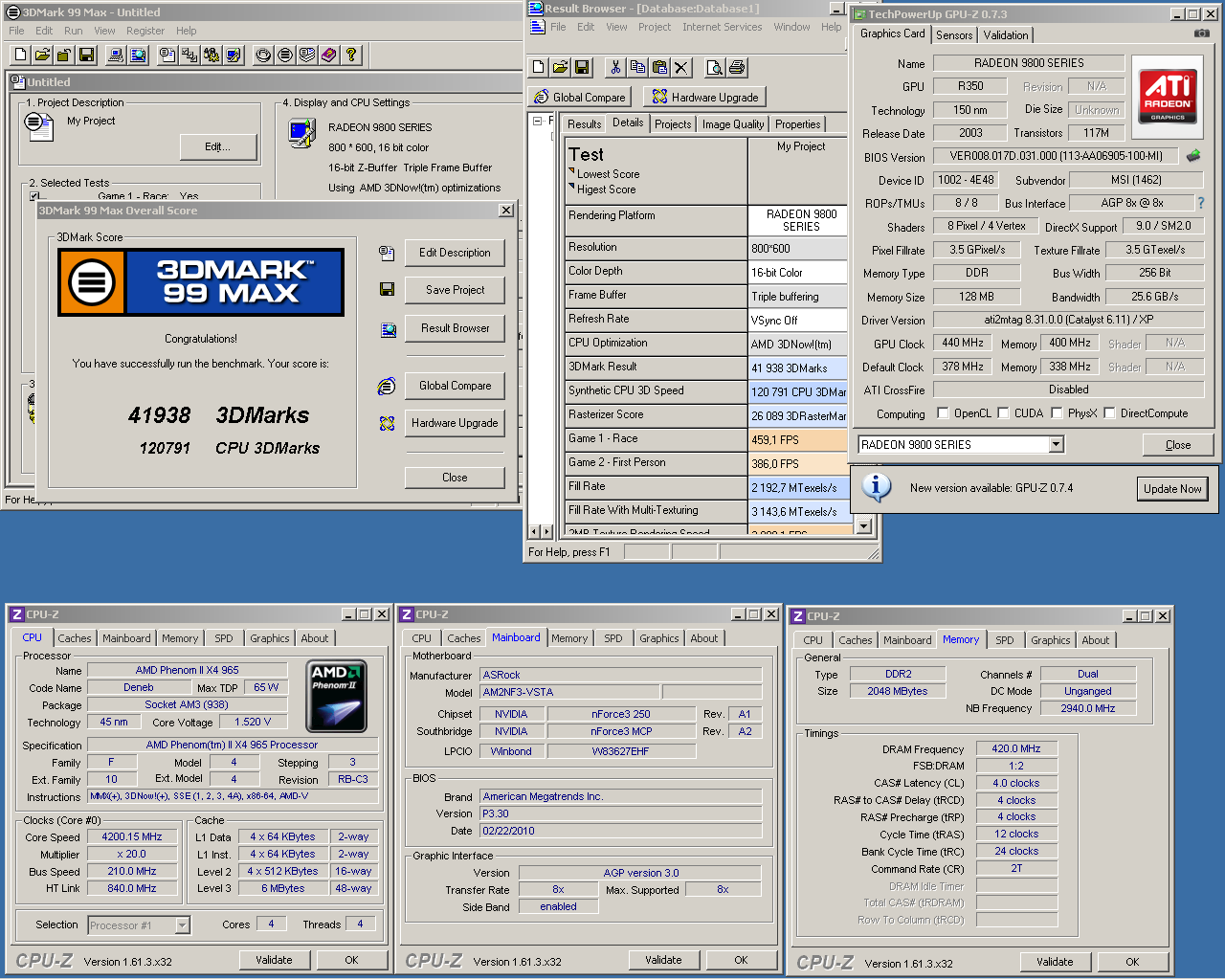The image size is (1225, 980).
Task: Enable the CUDA checkbox
Action: (1003, 413)
